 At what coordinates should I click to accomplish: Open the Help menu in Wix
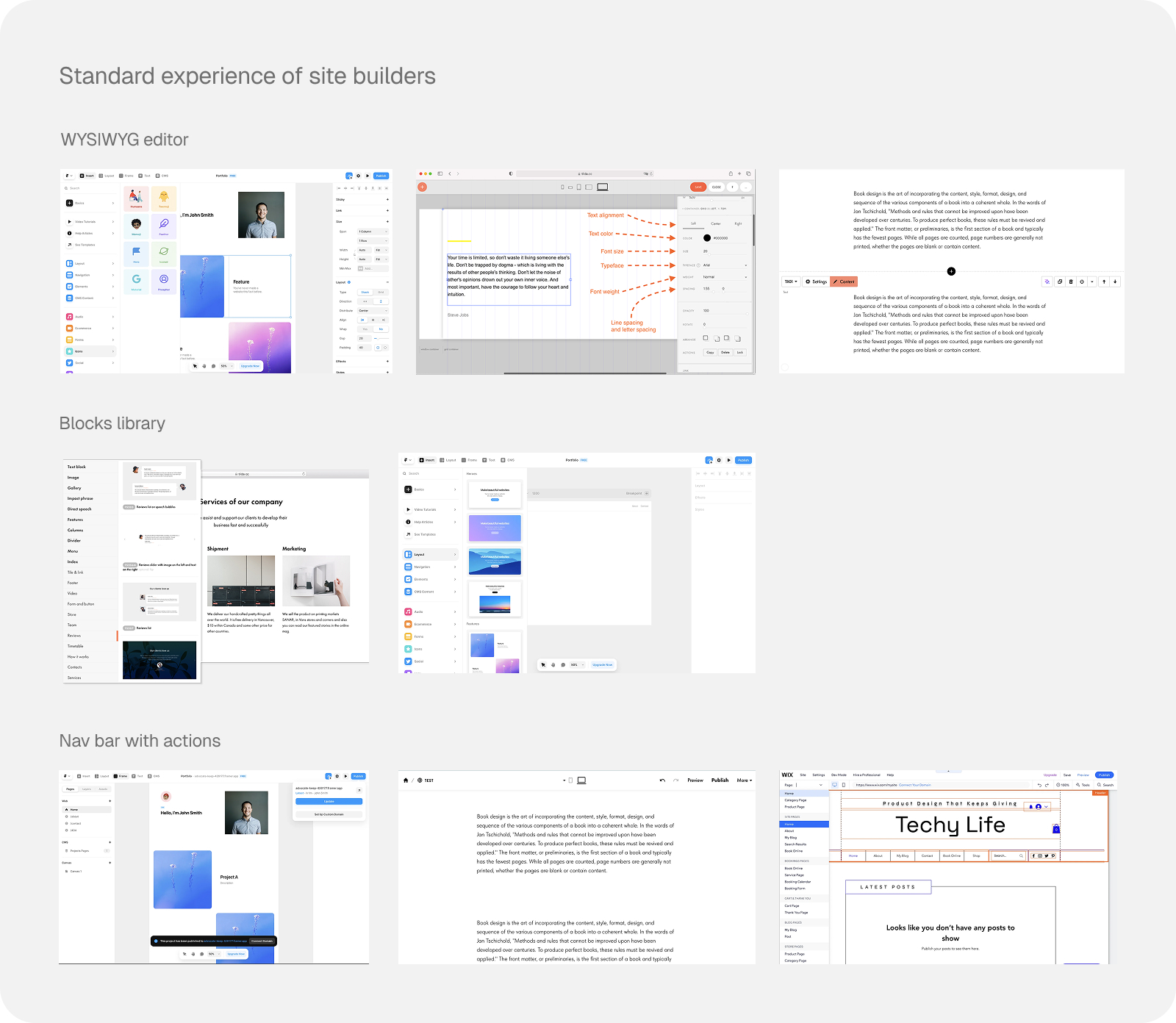click(890, 775)
